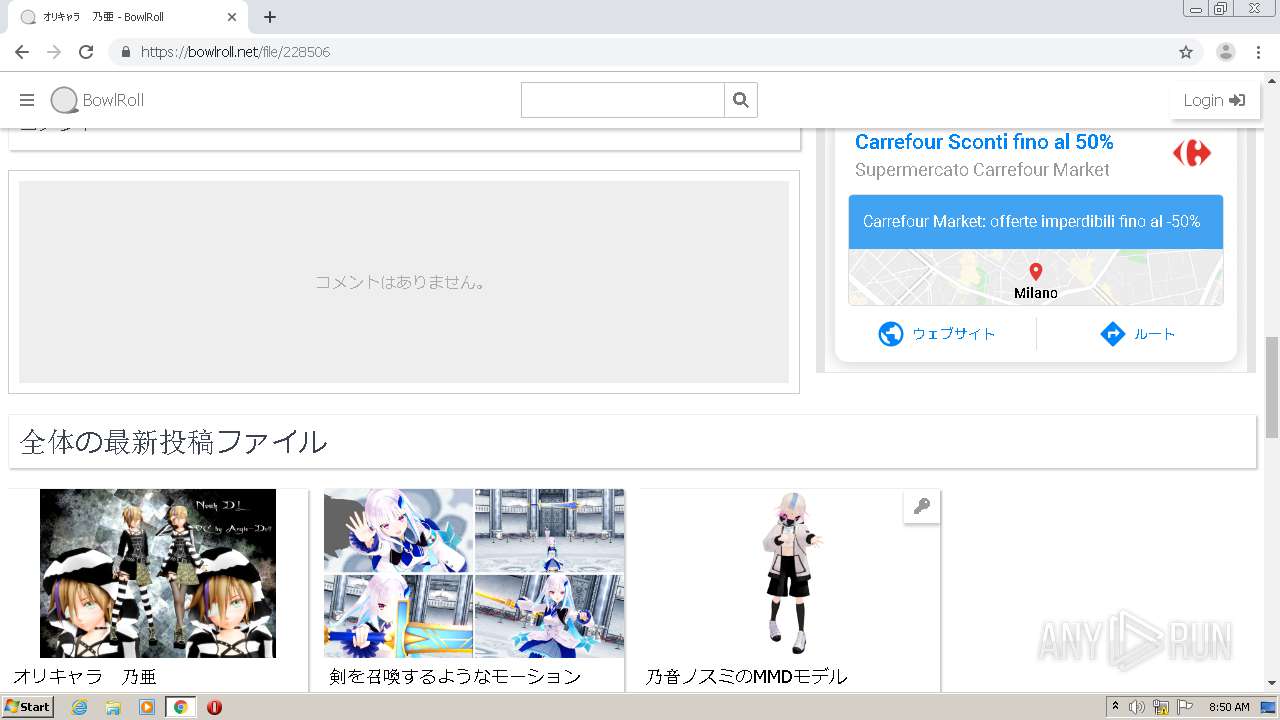Click the blue directions arrow icon
This screenshot has width=1280, height=720.
point(1113,334)
